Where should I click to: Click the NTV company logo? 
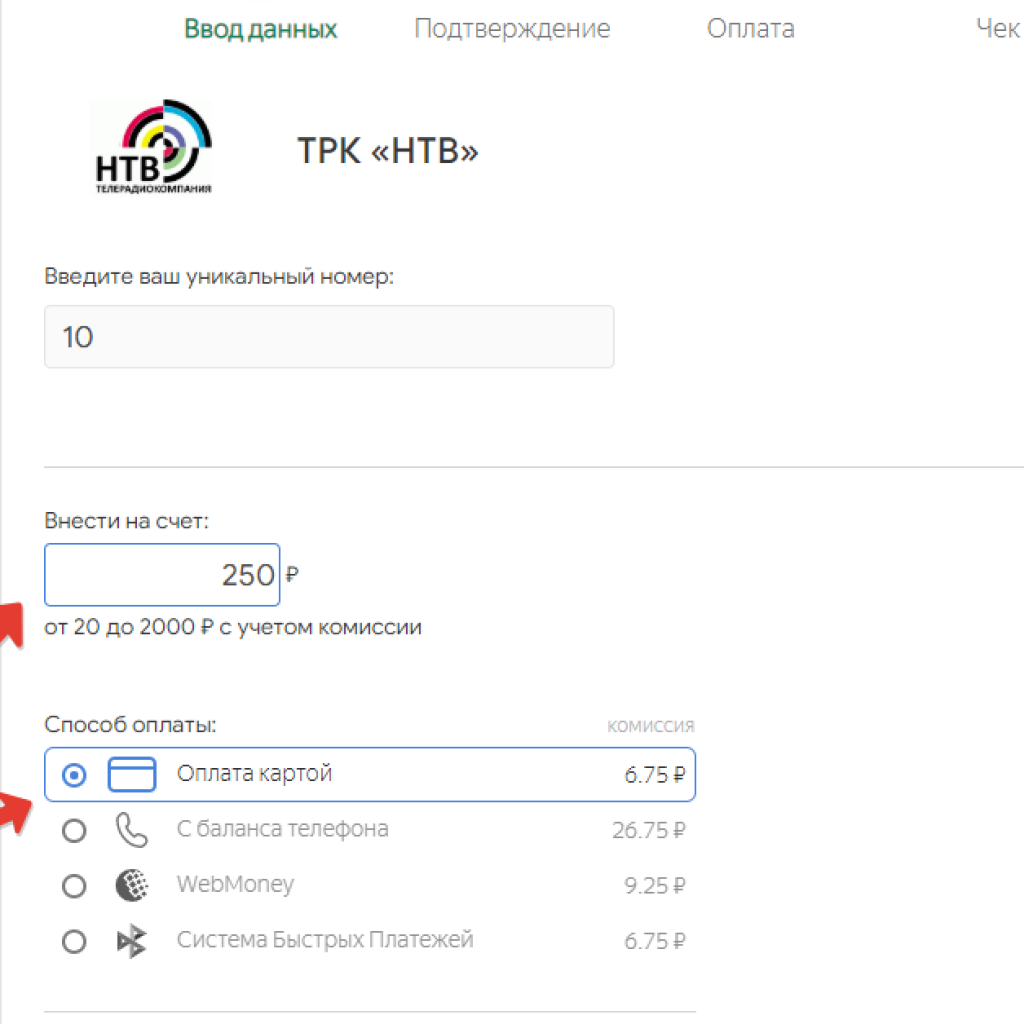pyautogui.click(x=153, y=147)
